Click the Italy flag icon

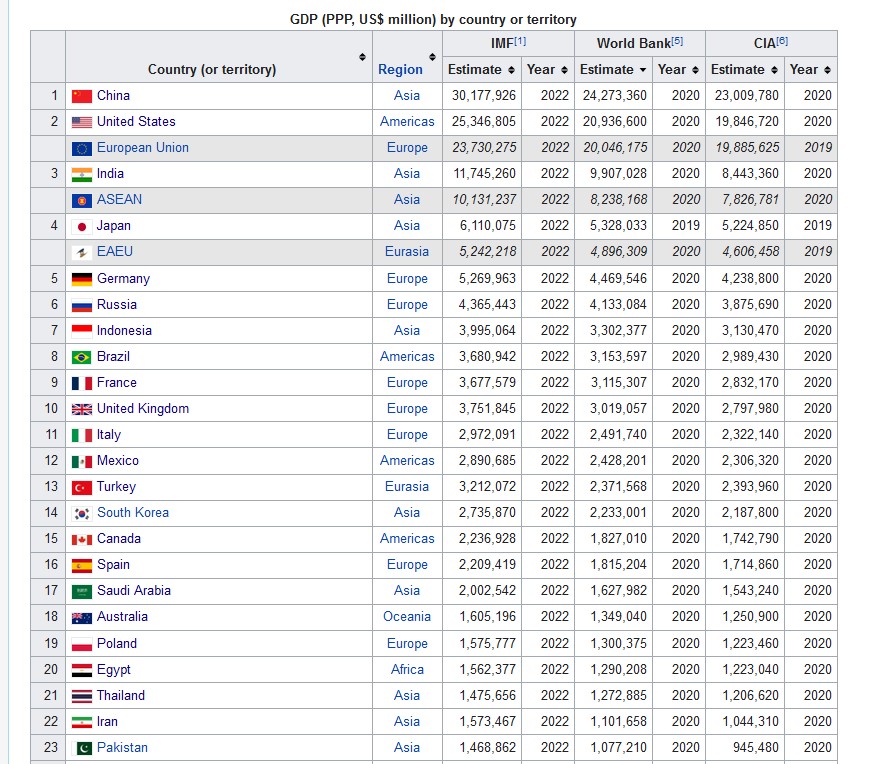(81, 435)
